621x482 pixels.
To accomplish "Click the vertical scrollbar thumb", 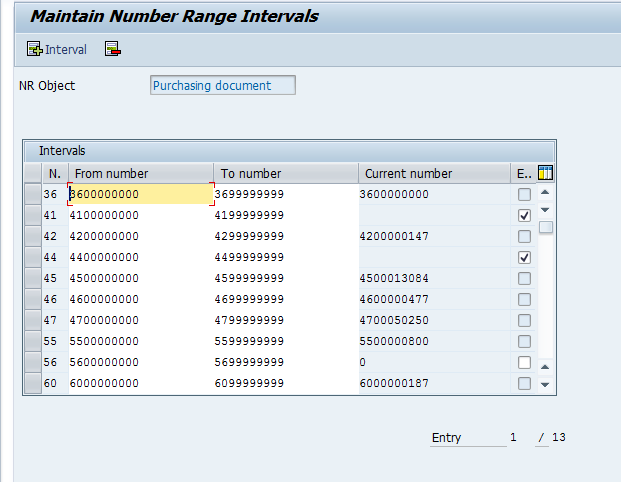I will click(545, 227).
